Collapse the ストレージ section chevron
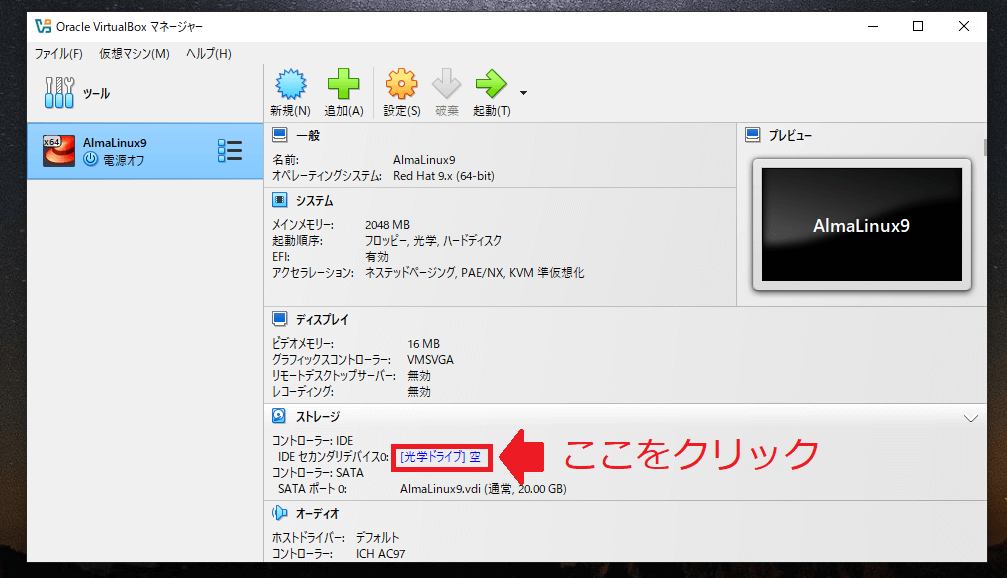Image resolution: width=1007 pixels, height=578 pixels. click(971, 418)
